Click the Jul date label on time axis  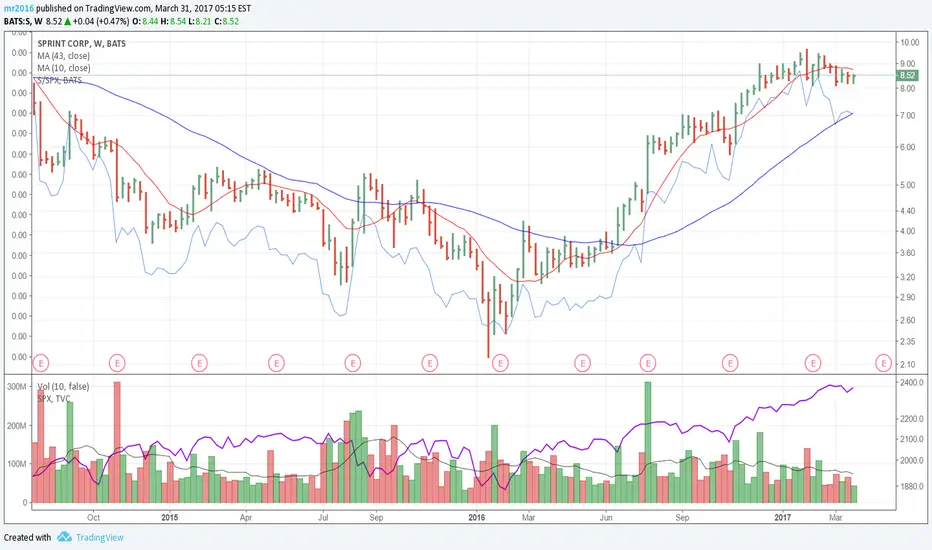(323, 517)
